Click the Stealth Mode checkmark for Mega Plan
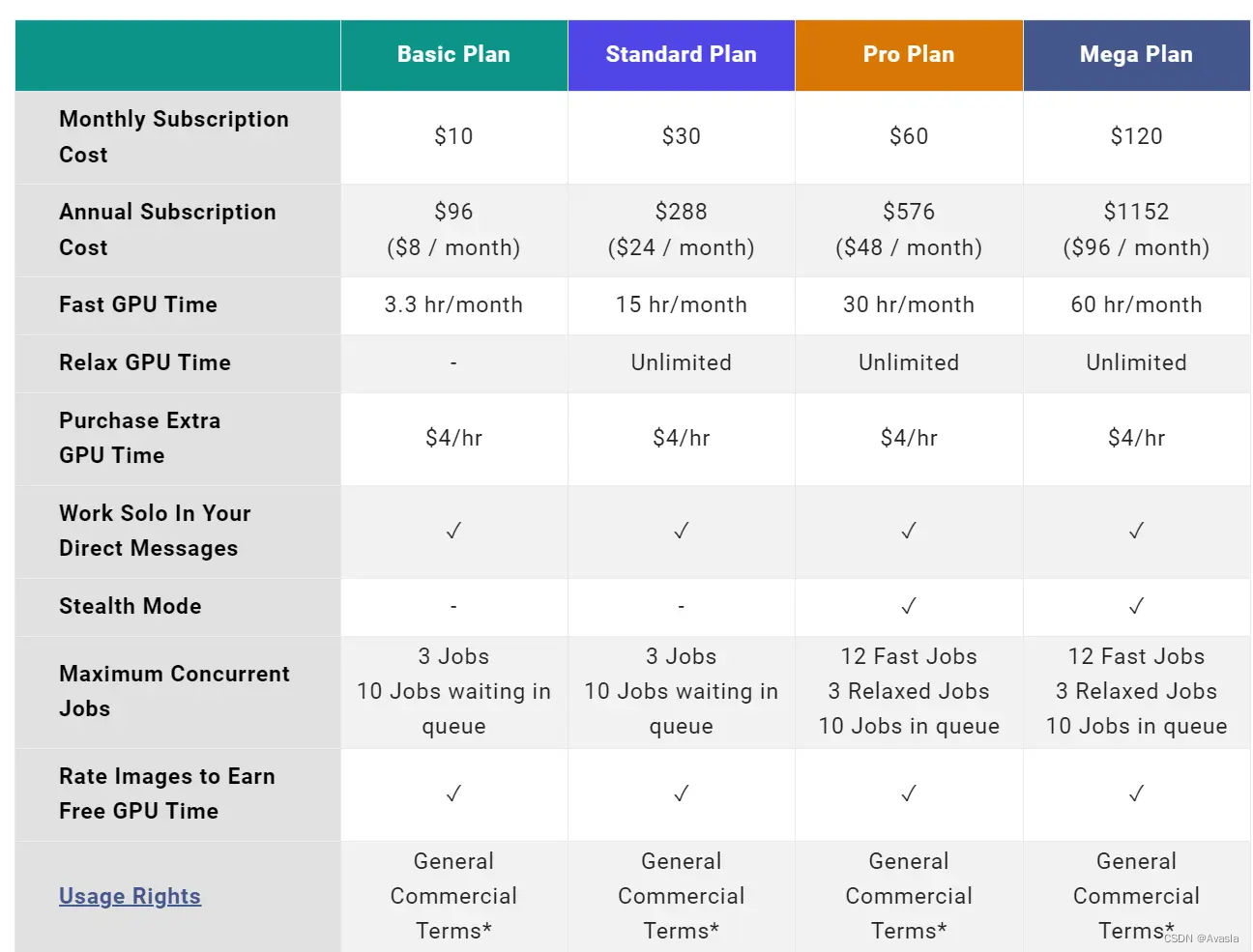The height and width of the screenshot is (952, 1253). click(1136, 606)
